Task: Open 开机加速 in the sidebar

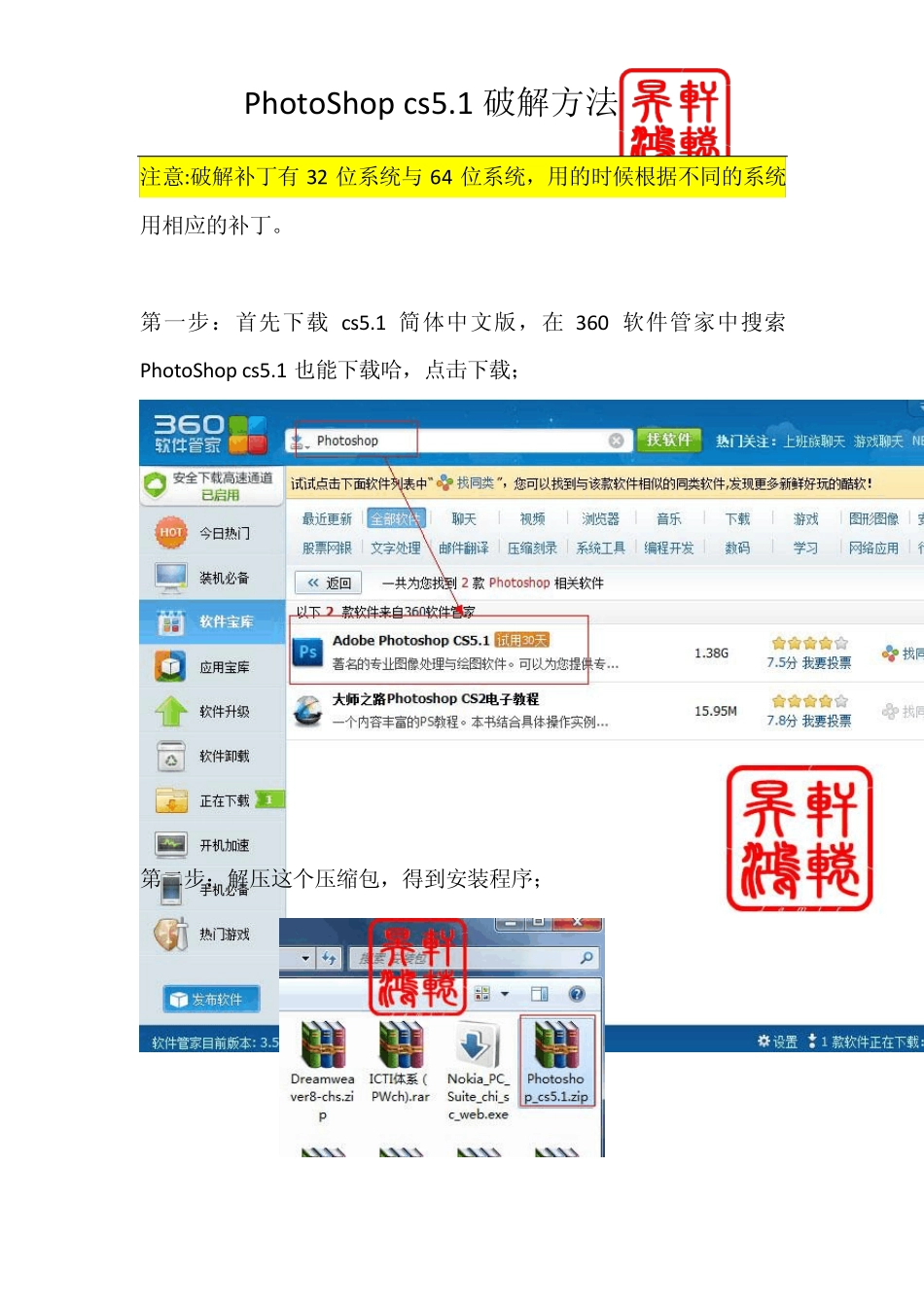Action: pyautogui.click(x=202, y=845)
